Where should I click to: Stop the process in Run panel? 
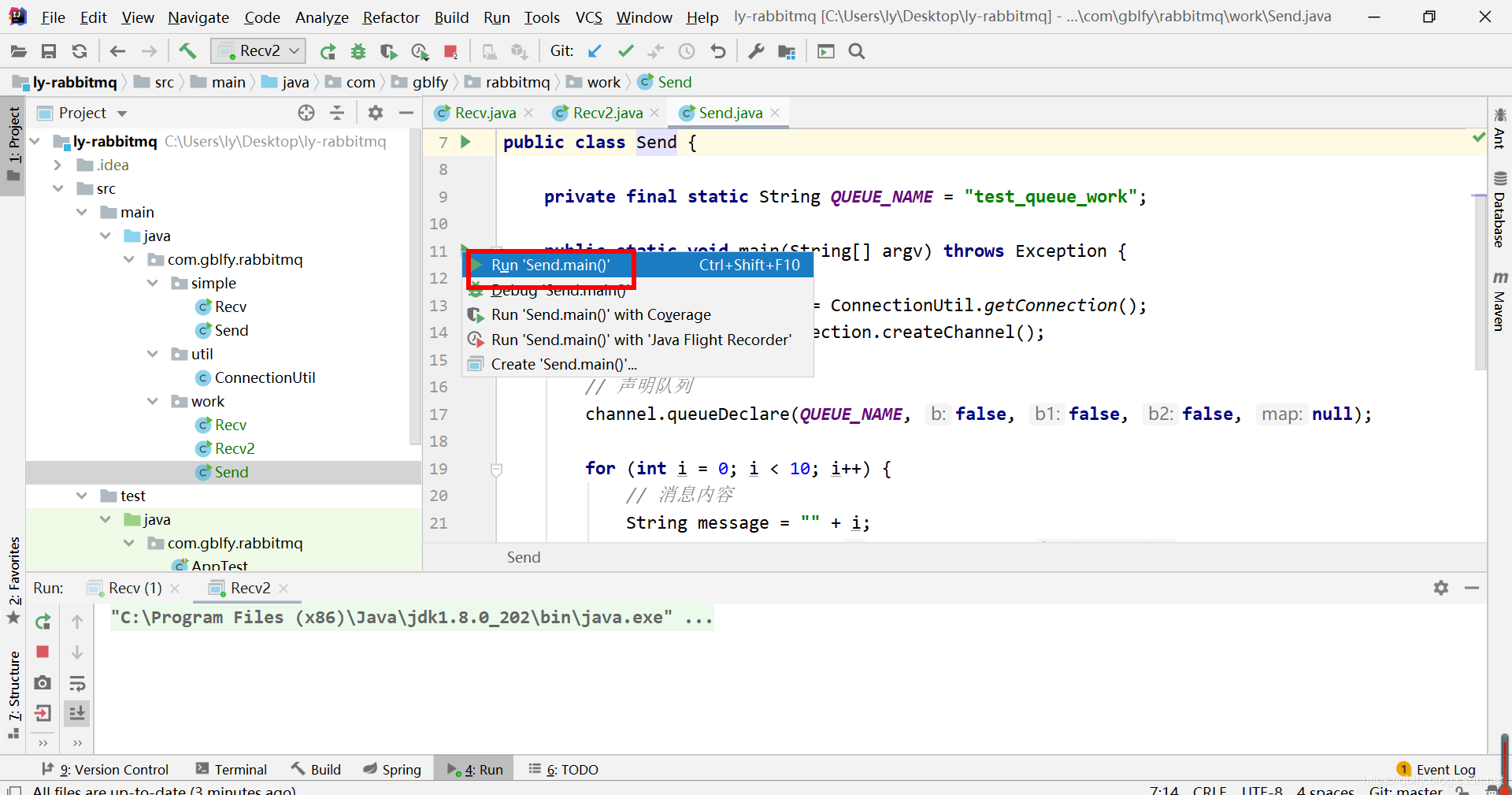tap(43, 652)
